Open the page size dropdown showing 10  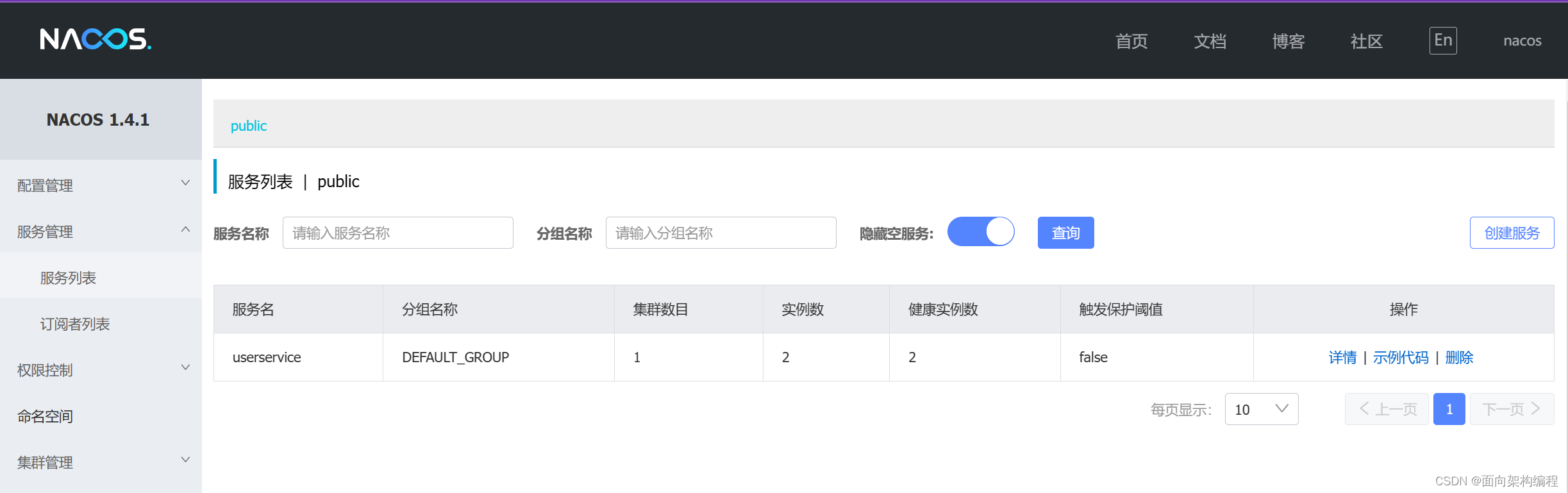(1262, 409)
